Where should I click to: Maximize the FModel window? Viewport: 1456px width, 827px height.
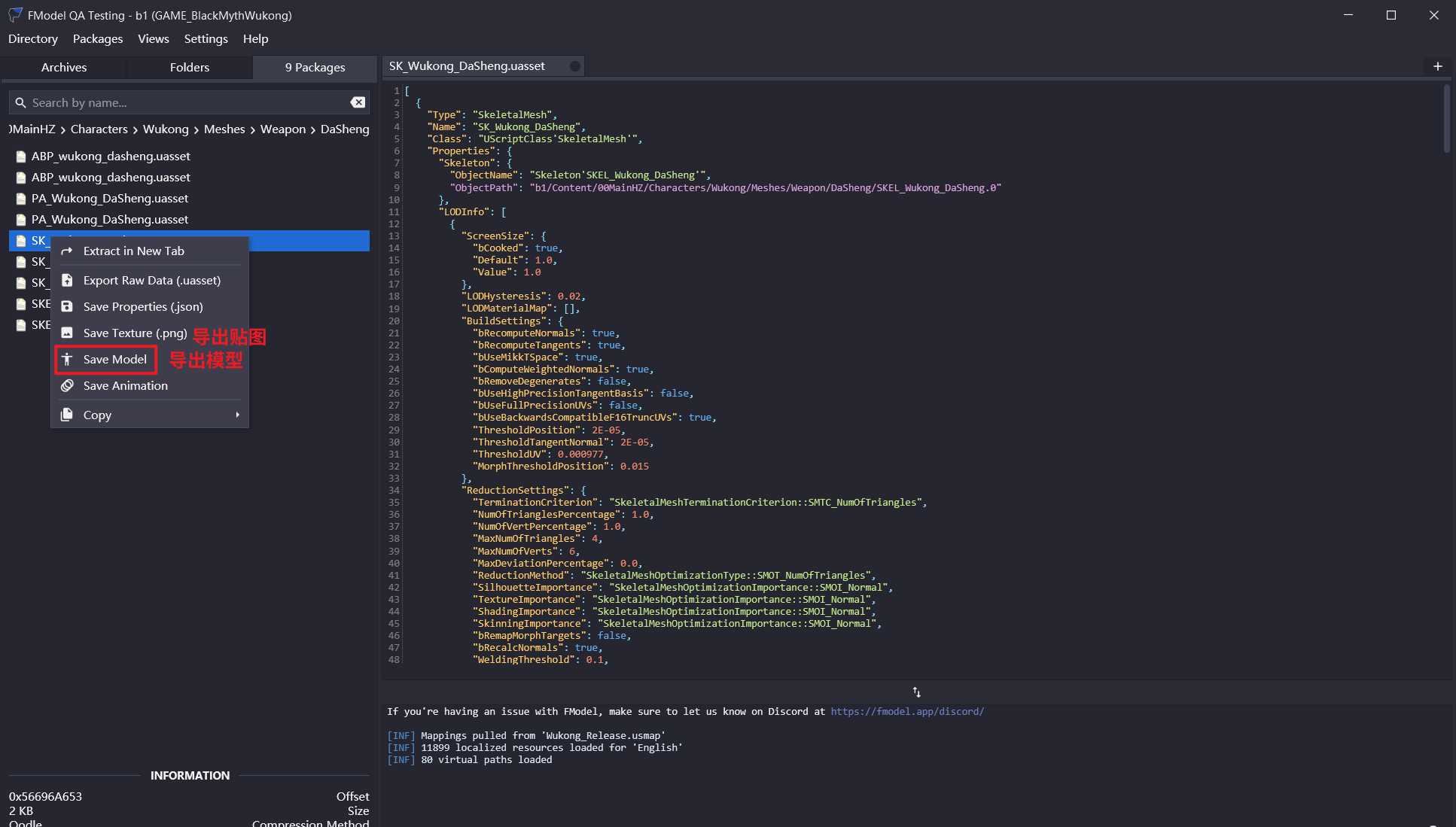[x=1391, y=15]
